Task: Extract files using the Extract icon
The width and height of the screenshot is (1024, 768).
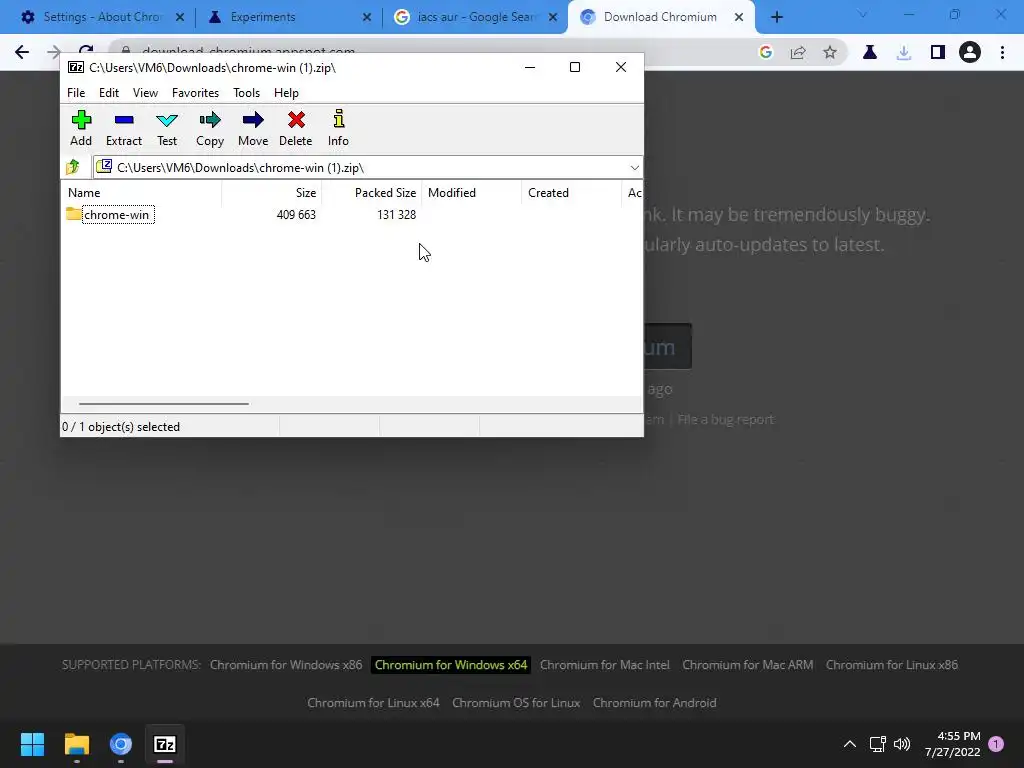Action: tap(123, 128)
